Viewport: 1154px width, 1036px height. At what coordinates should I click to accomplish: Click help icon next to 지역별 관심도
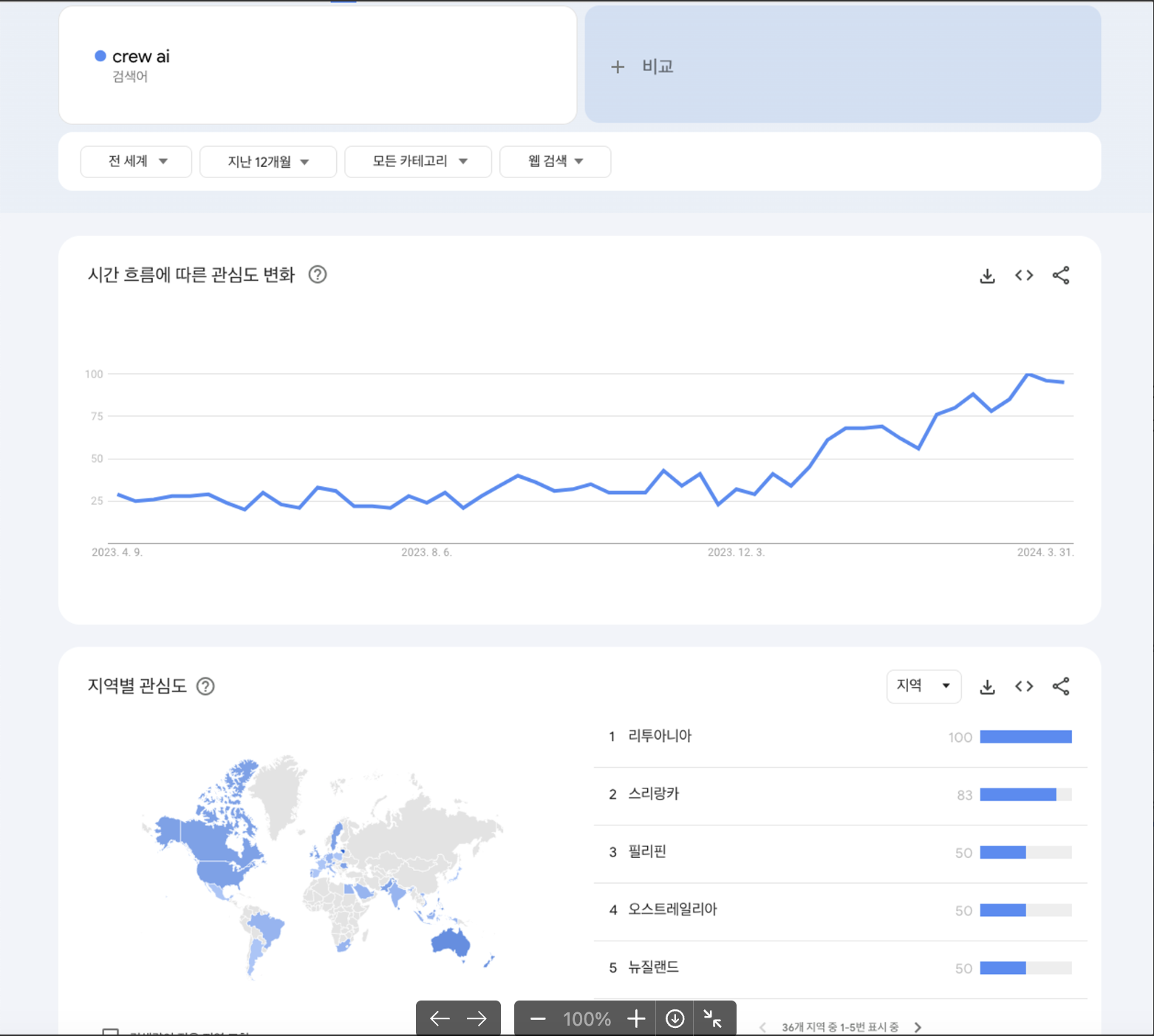(205, 686)
